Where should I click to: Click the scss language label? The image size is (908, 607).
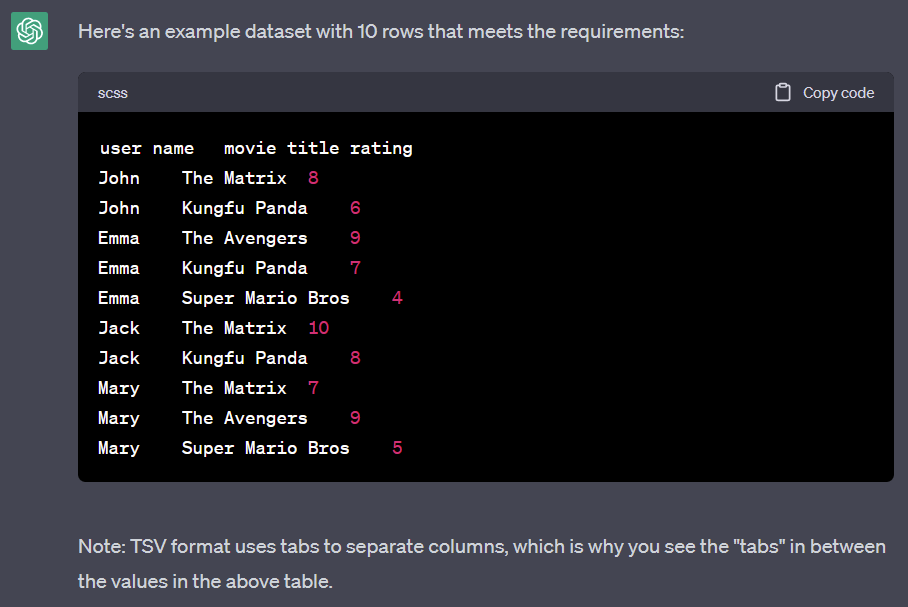tap(113, 93)
